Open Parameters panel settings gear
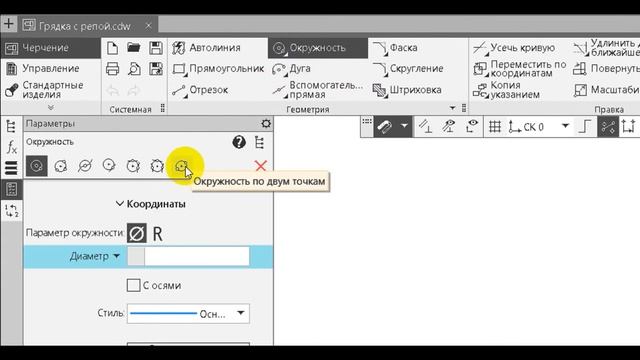 point(266,123)
